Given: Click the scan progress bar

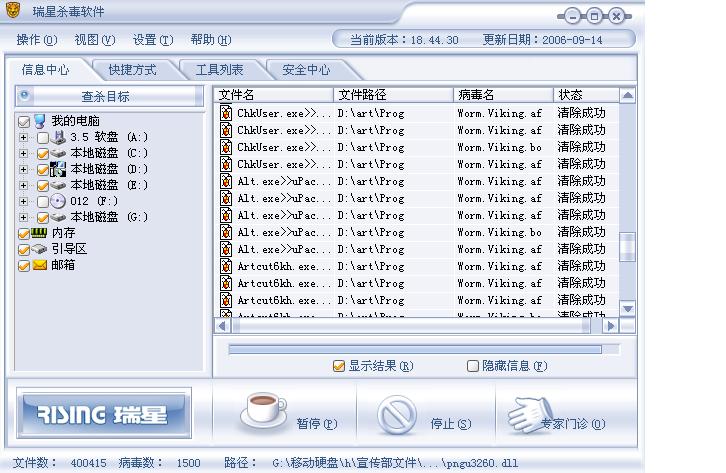Looking at the screenshot, I should [424, 349].
